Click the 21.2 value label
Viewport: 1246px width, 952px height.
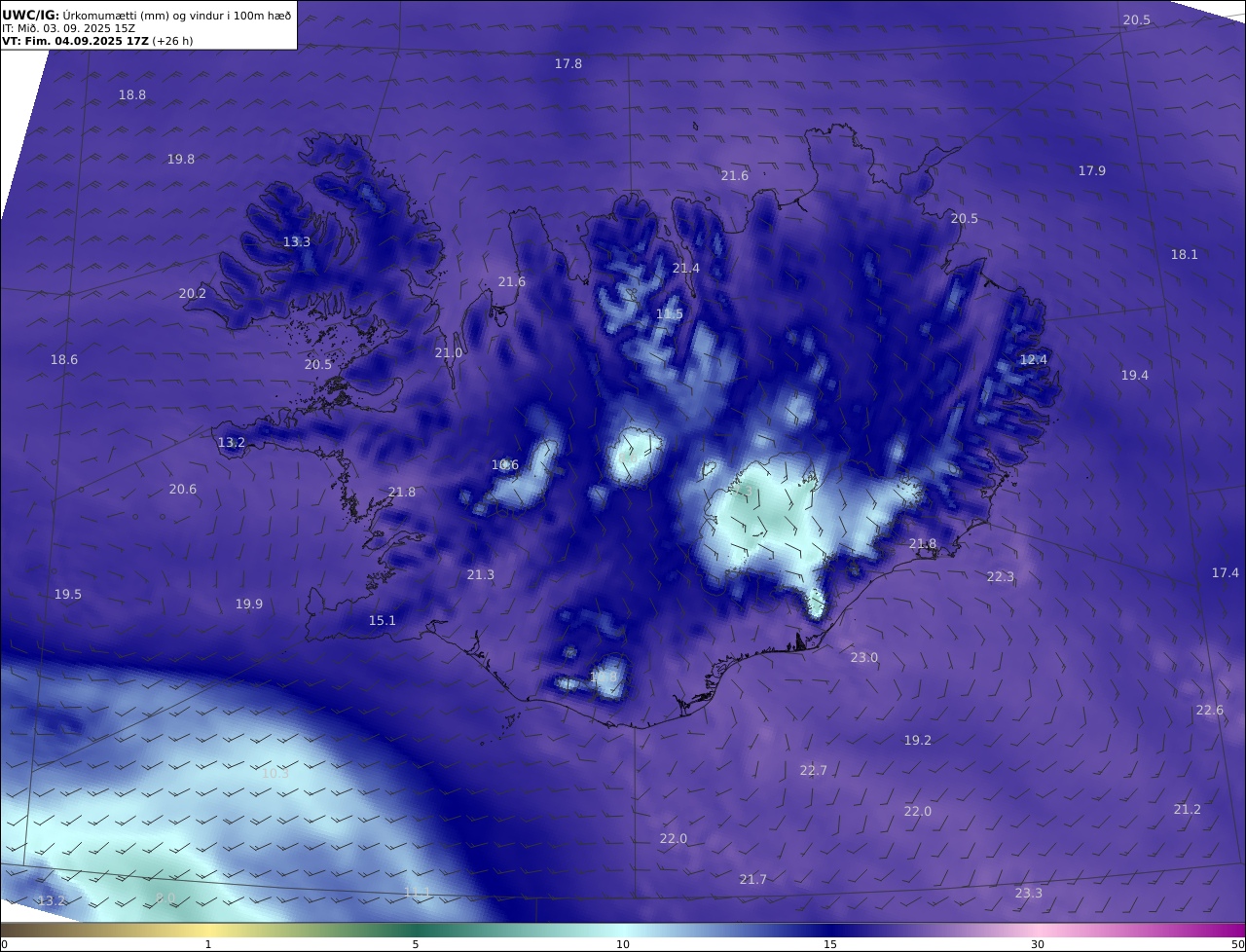[x=1188, y=810]
